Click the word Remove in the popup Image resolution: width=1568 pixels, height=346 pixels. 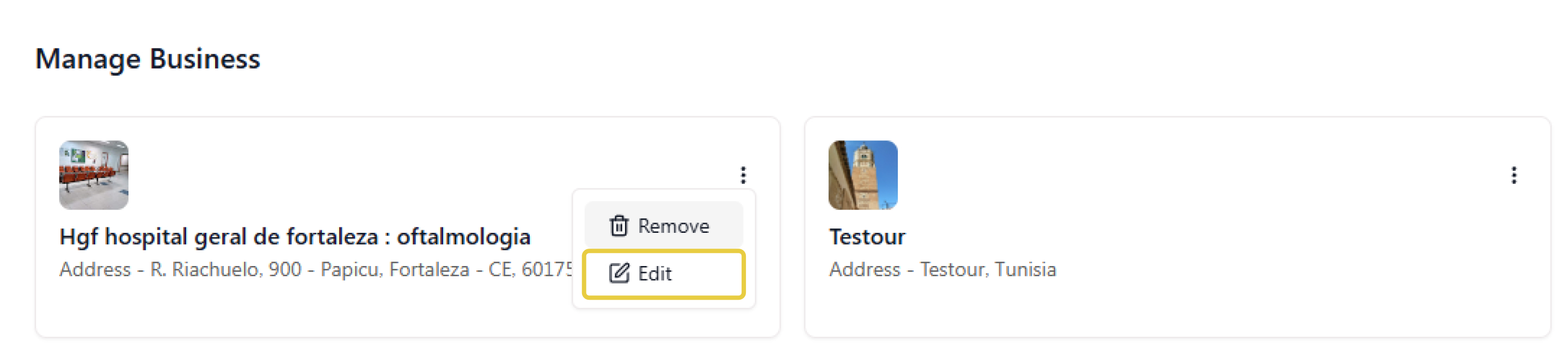tap(673, 226)
